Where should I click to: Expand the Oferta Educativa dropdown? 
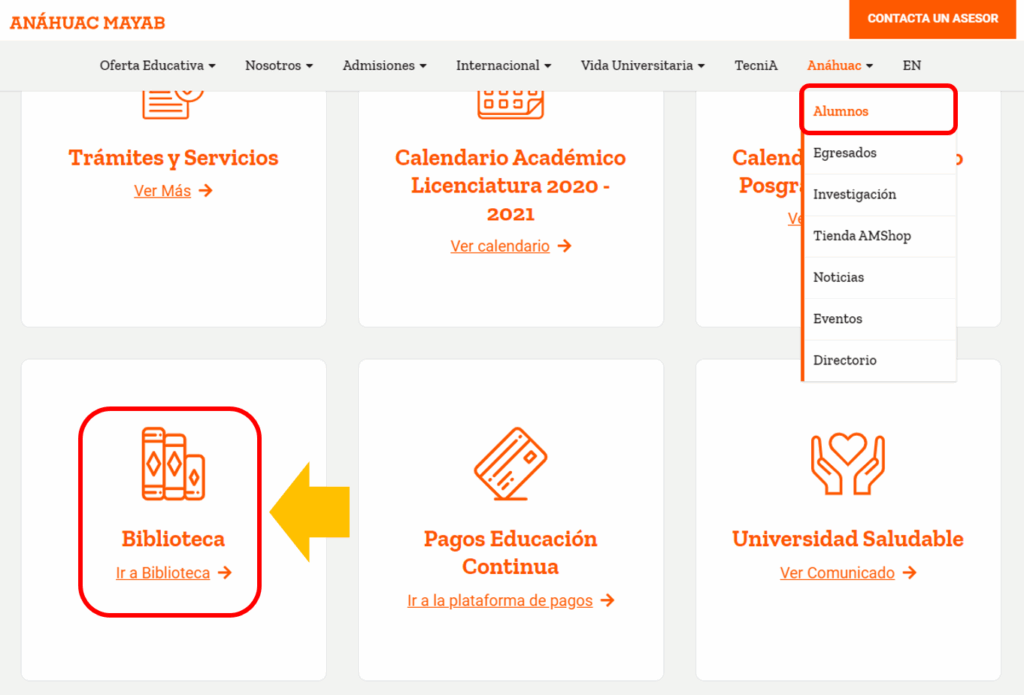pos(158,65)
